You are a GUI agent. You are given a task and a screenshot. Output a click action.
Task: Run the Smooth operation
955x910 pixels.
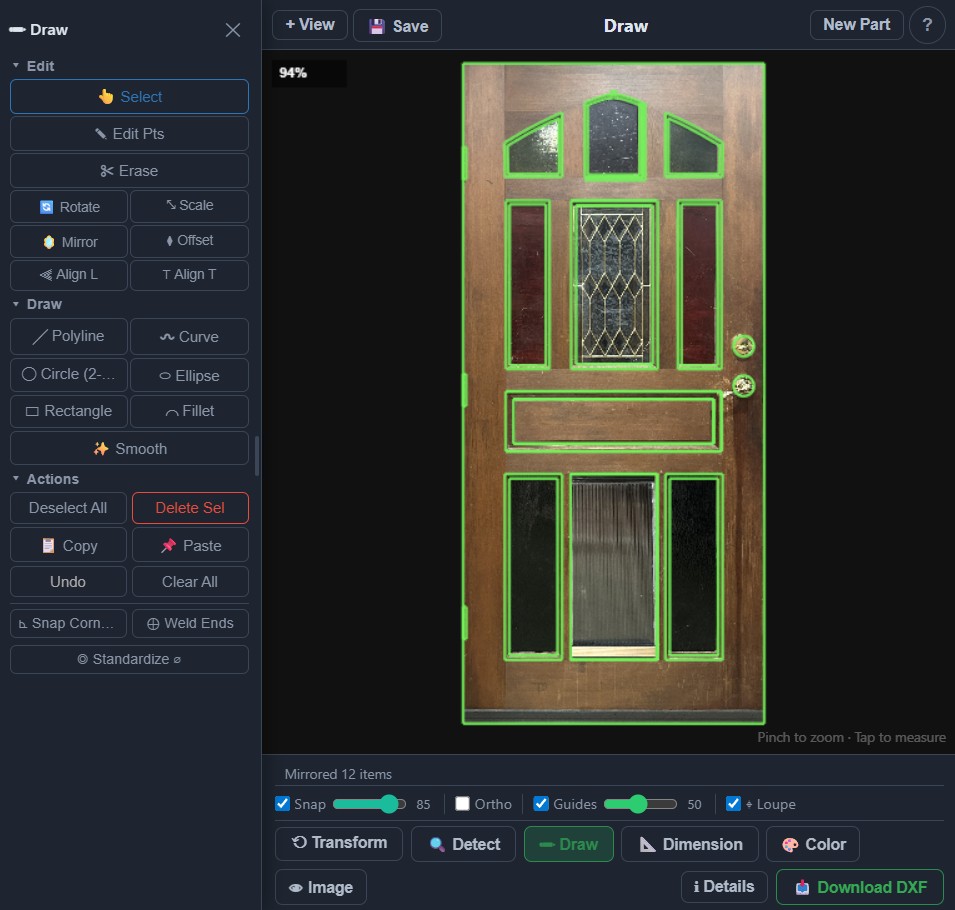(128, 448)
